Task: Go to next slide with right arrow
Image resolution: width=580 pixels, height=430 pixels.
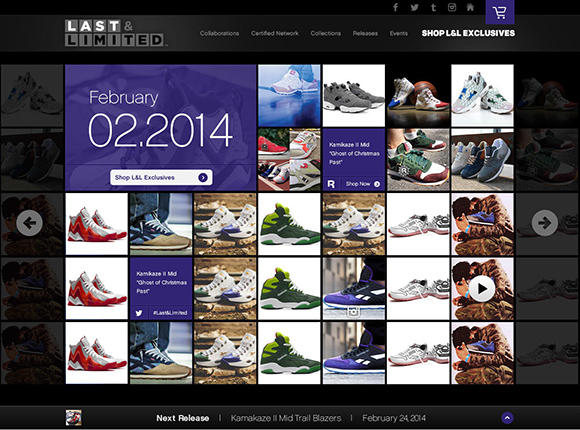Action: click(544, 223)
